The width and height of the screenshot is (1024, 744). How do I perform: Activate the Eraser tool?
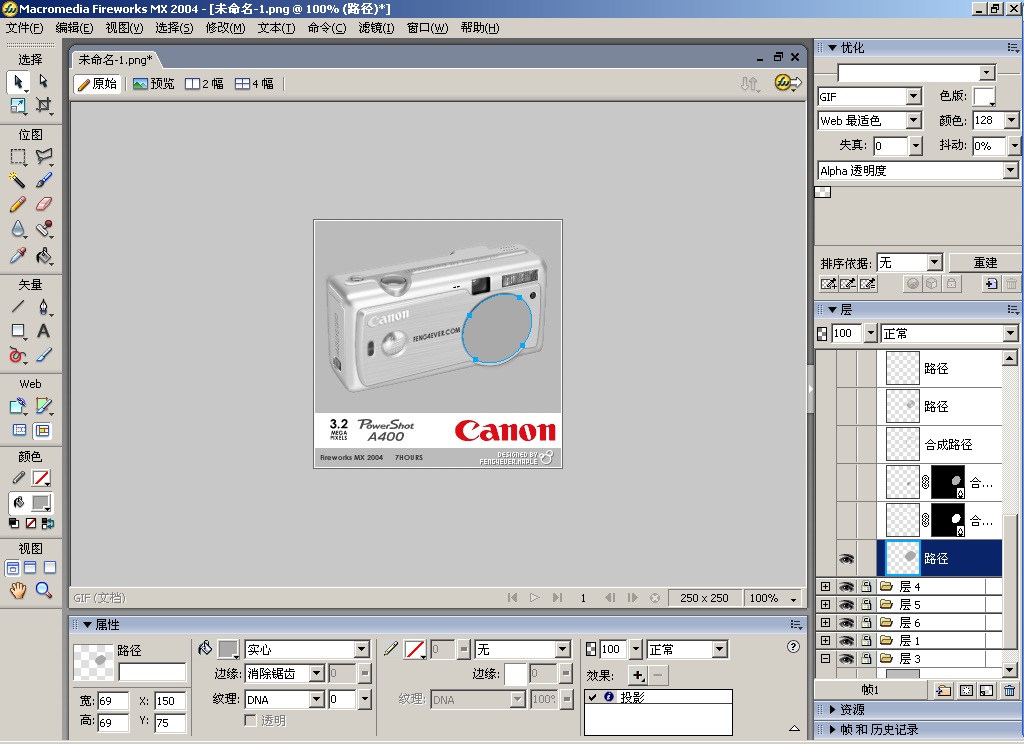point(43,204)
